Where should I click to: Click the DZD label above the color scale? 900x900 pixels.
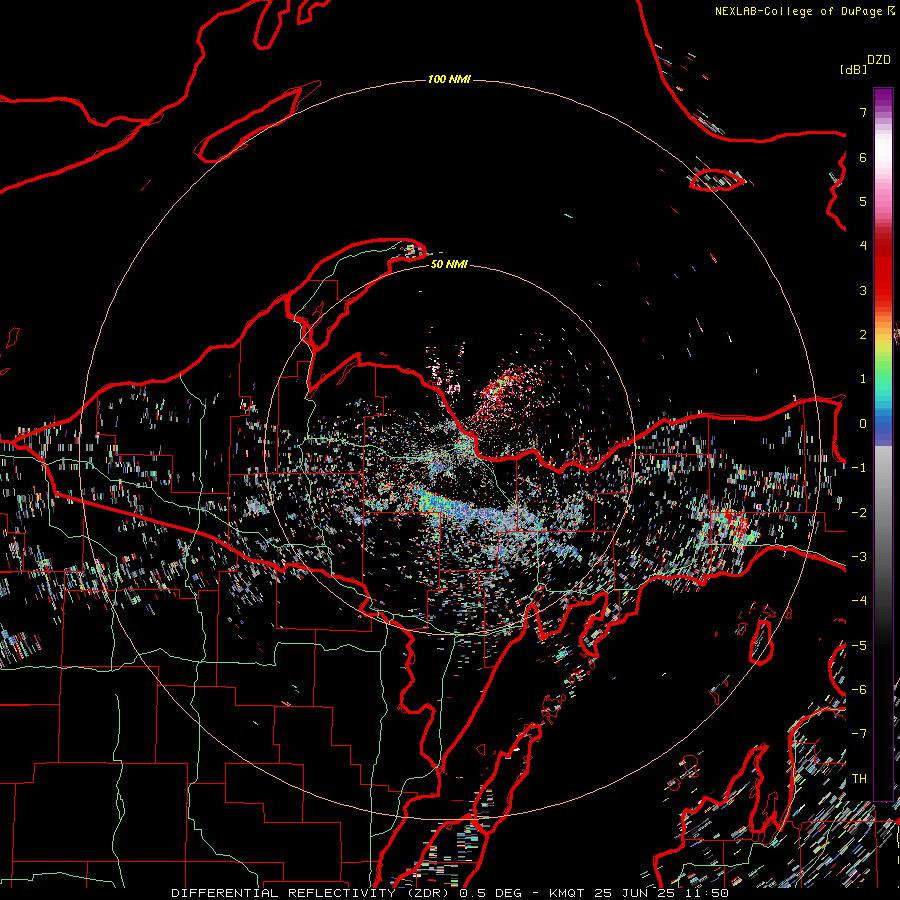[879, 60]
